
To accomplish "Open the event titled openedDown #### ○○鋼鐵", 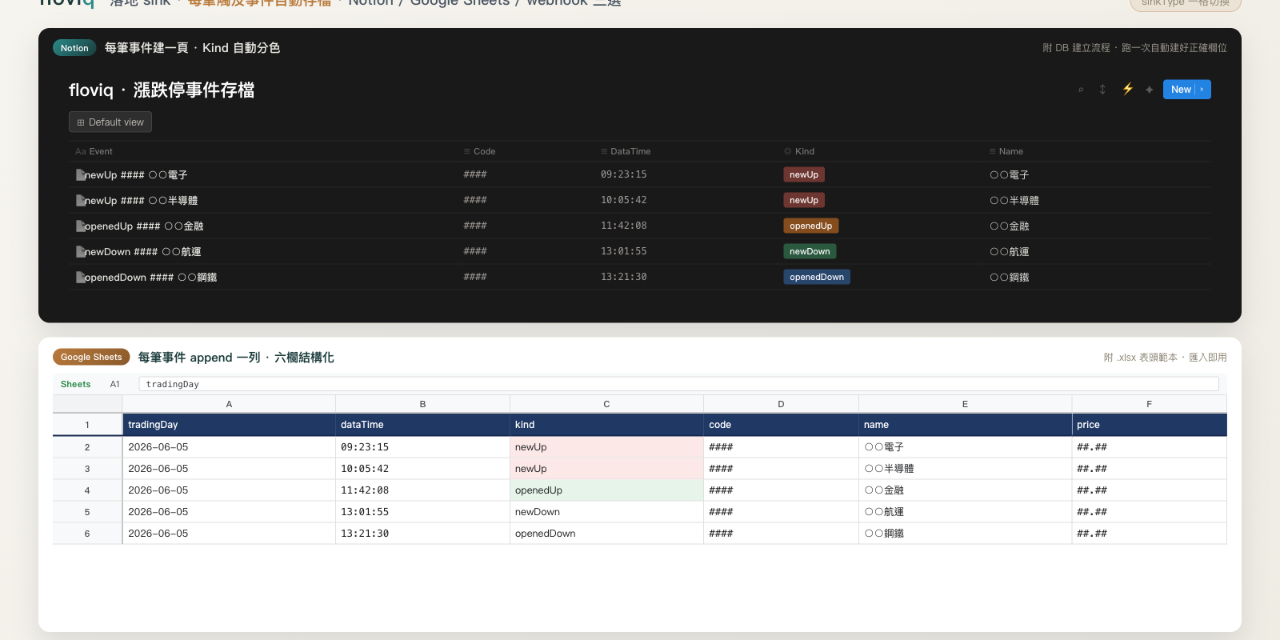I will coord(151,277).
